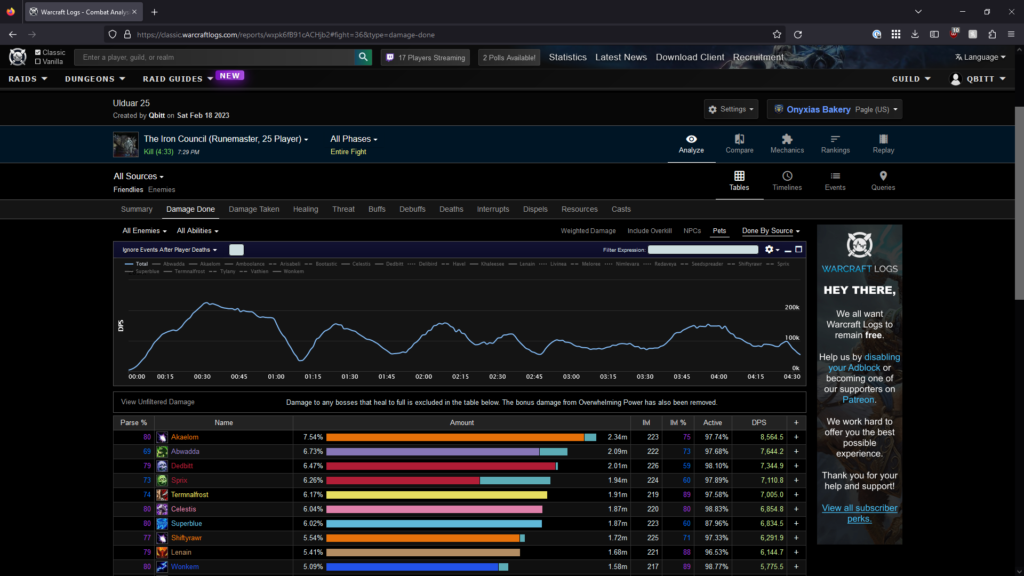This screenshot has width=1024, height=576.
Task: Uncheck the Classic checkbox
Action: (x=38, y=52)
